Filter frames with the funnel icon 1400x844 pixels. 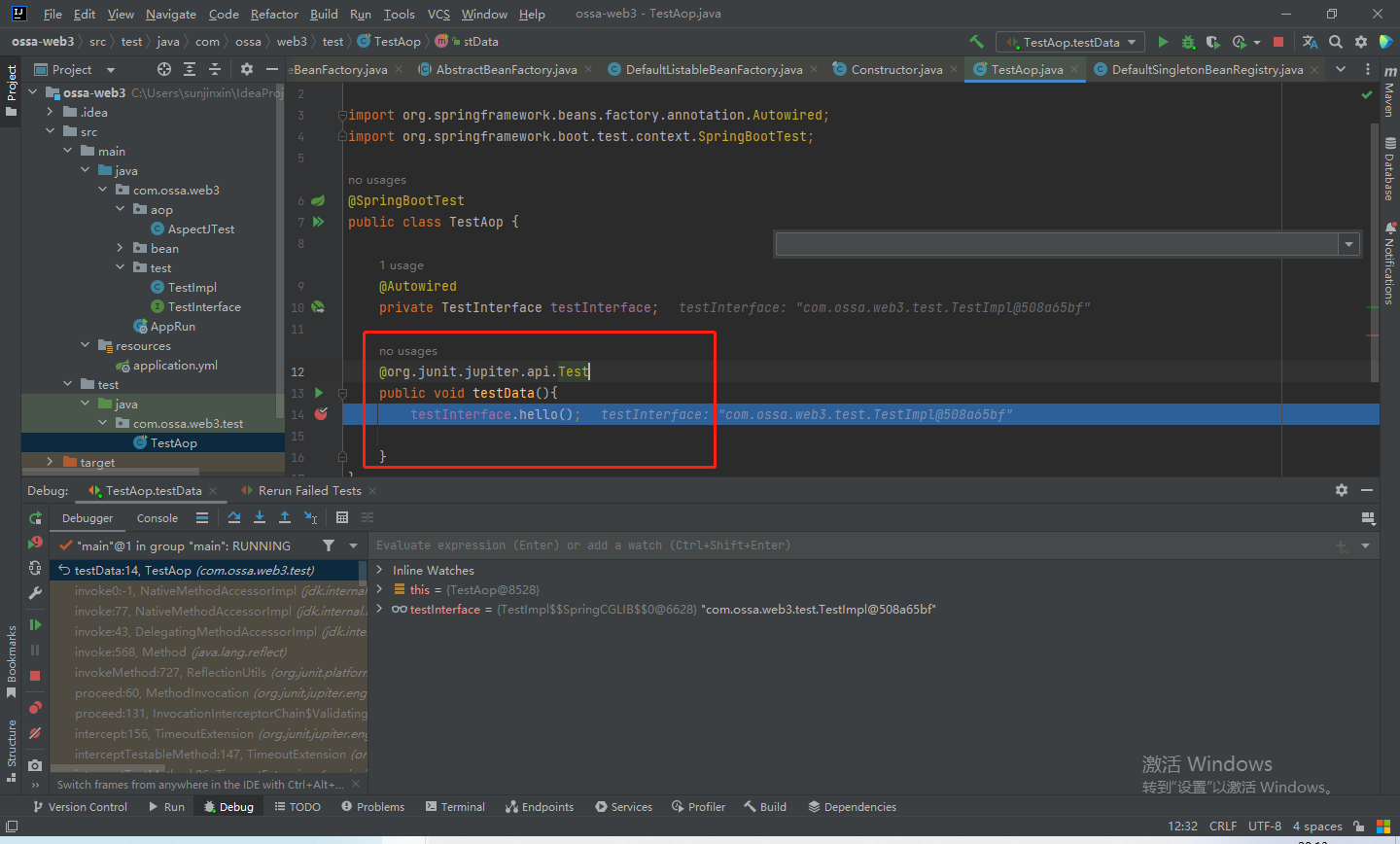pos(329,545)
